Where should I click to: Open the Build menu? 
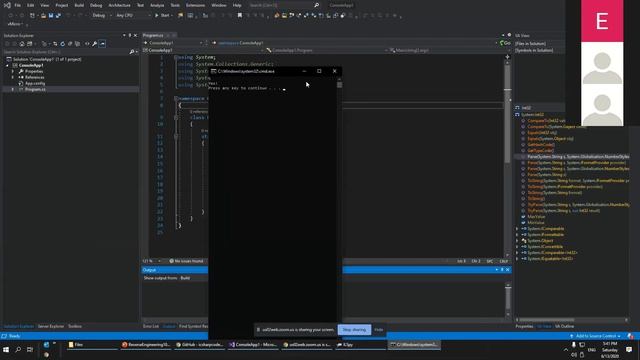pyautogui.click(x=79, y=5)
